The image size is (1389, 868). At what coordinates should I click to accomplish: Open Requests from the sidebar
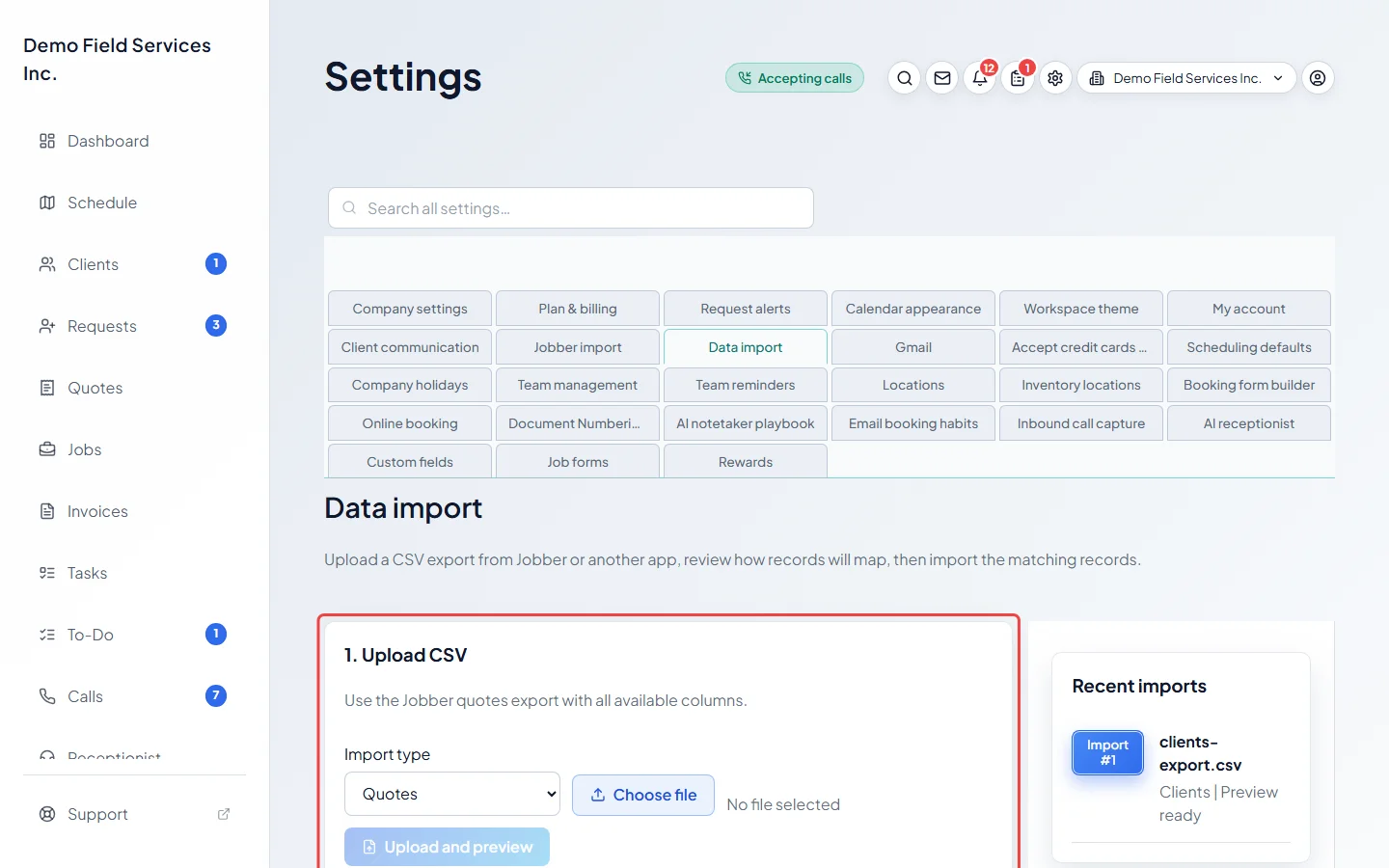click(134, 326)
